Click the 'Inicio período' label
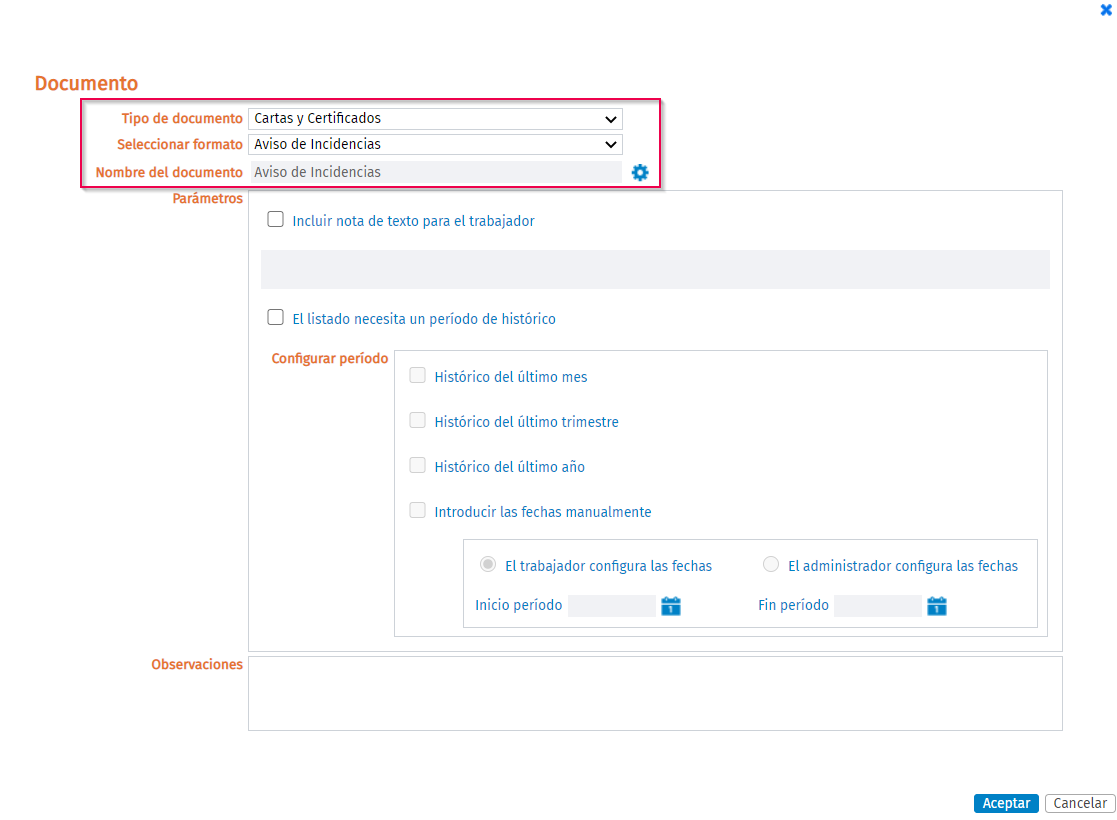This screenshot has width=1117, height=820. coord(519,605)
